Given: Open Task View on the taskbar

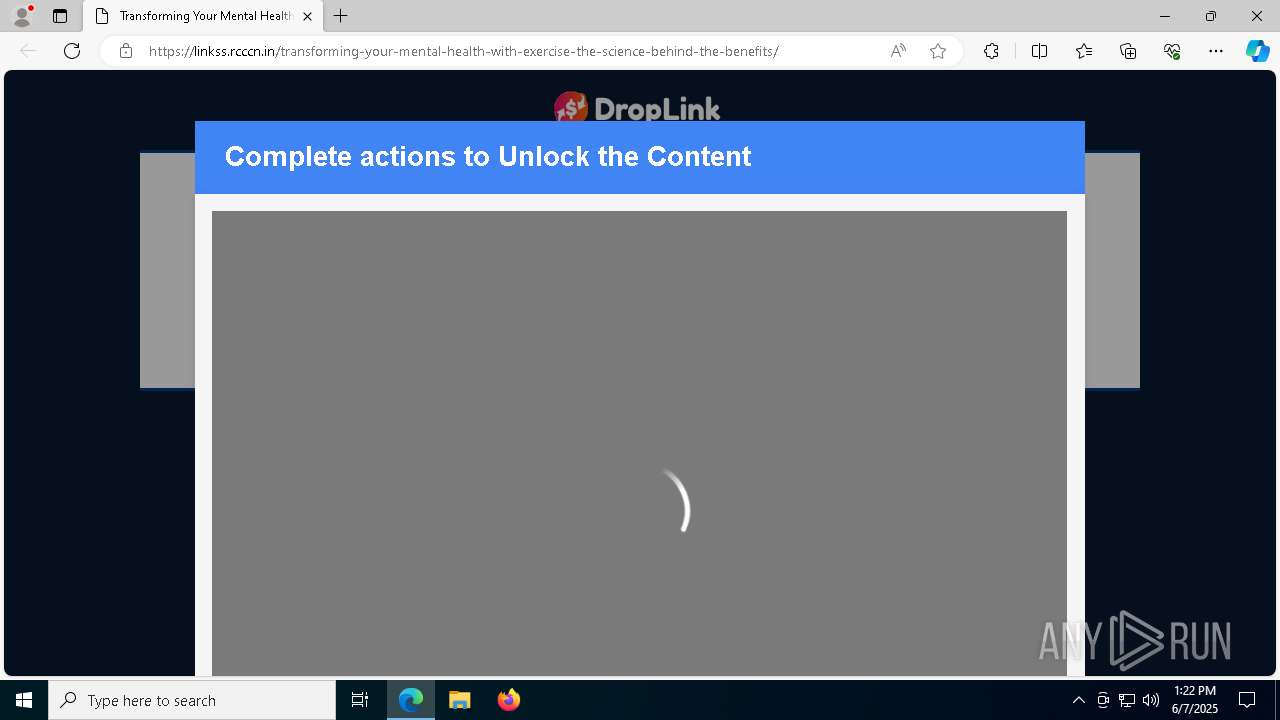Looking at the screenshot, I should tap(360, 700).
